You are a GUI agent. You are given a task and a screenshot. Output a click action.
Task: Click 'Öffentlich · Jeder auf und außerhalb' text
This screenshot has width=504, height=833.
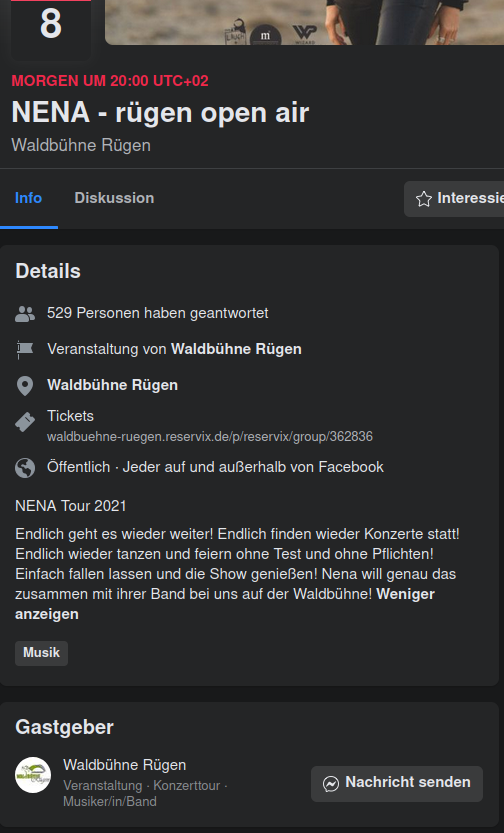pyautogui.click(x=215, y=467)
